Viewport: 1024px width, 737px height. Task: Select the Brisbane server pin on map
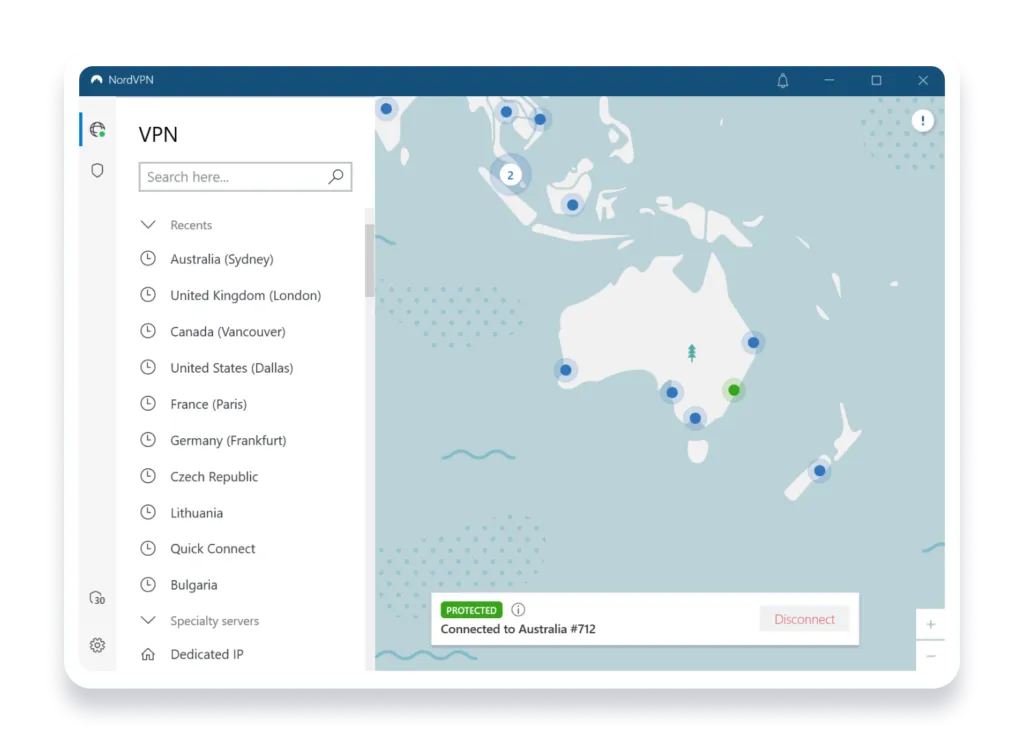753,342
